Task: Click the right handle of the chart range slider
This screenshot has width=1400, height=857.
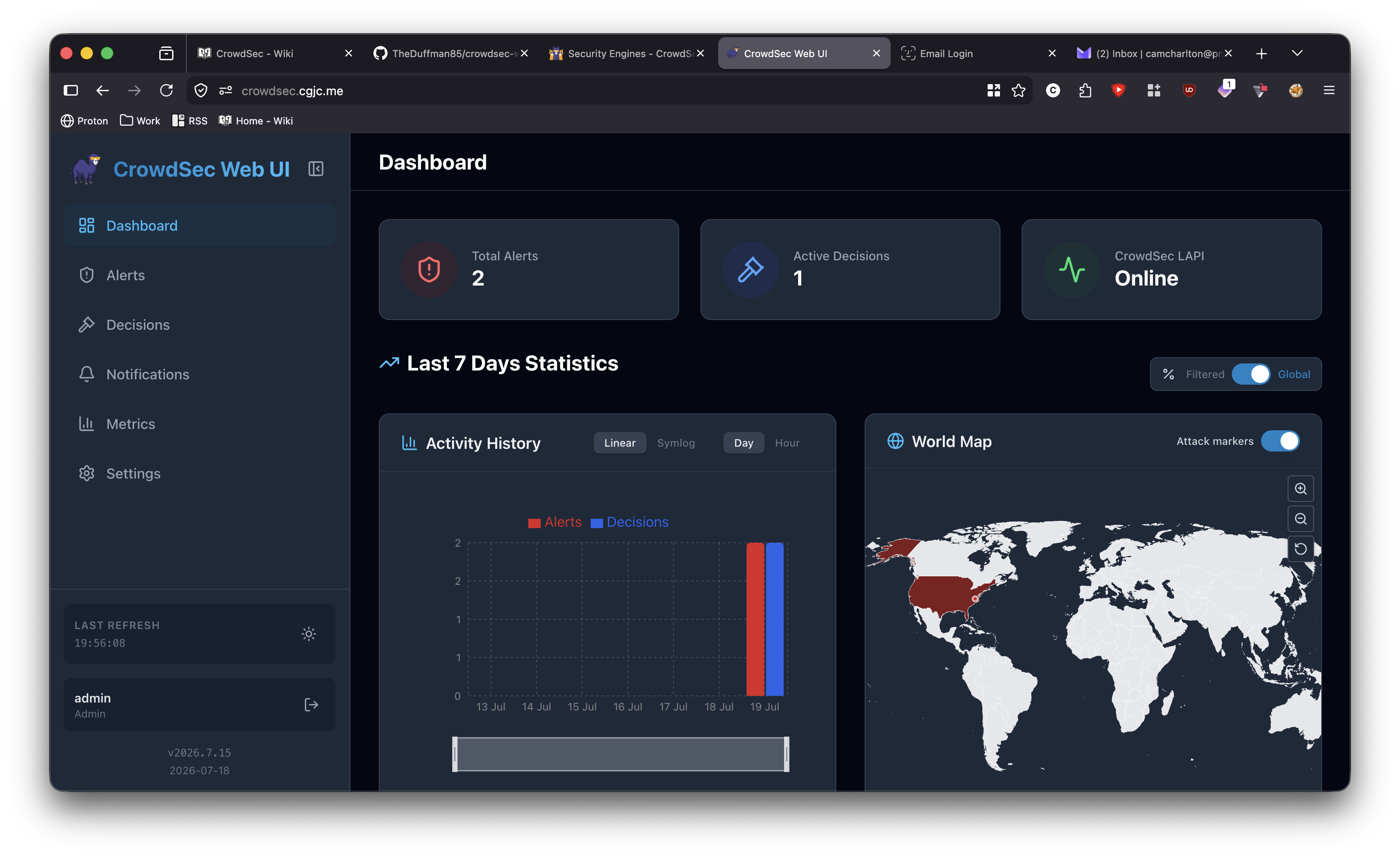Action: (x=786, y=754)
